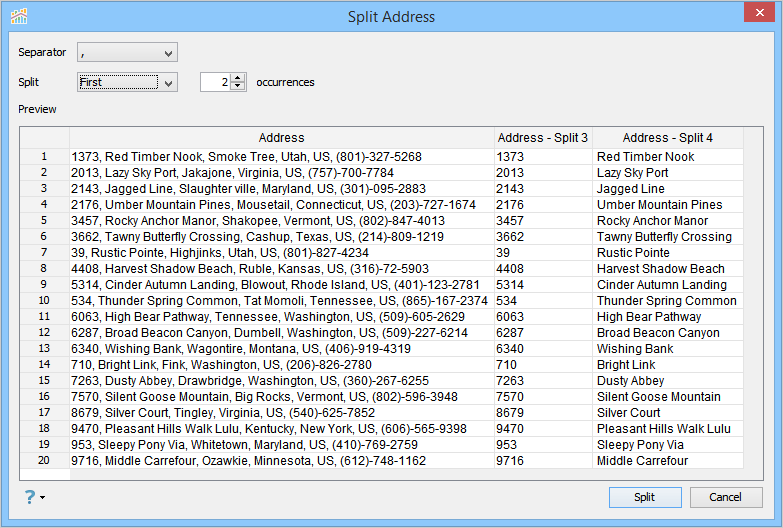The image size is (783, 528).
Task: Select row number 10 header
Action: pyautogui.click(x=44, y=301)
